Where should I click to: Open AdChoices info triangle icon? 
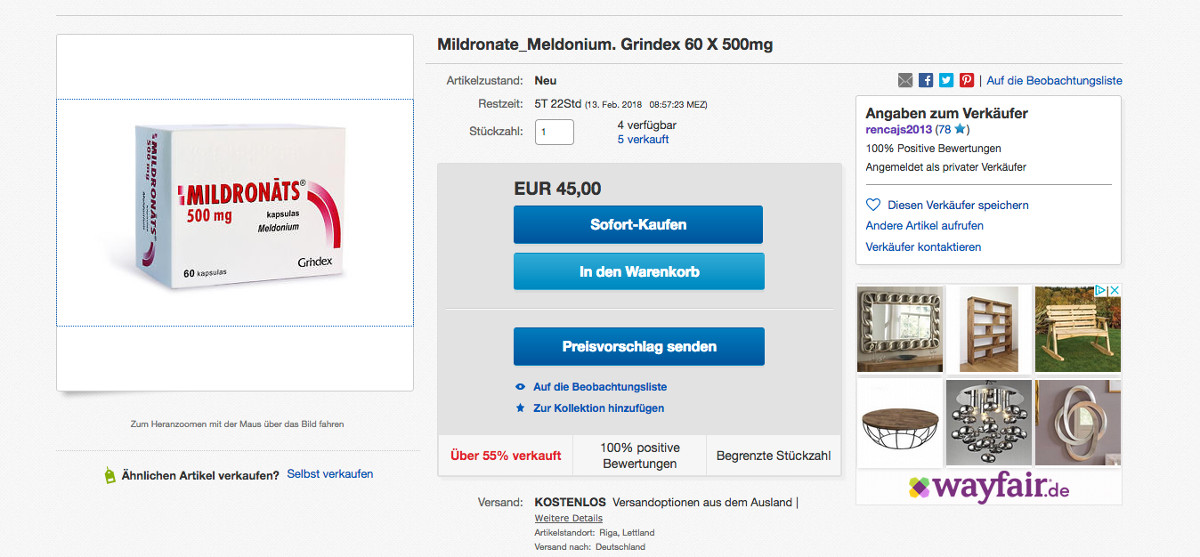[1101, 291]
